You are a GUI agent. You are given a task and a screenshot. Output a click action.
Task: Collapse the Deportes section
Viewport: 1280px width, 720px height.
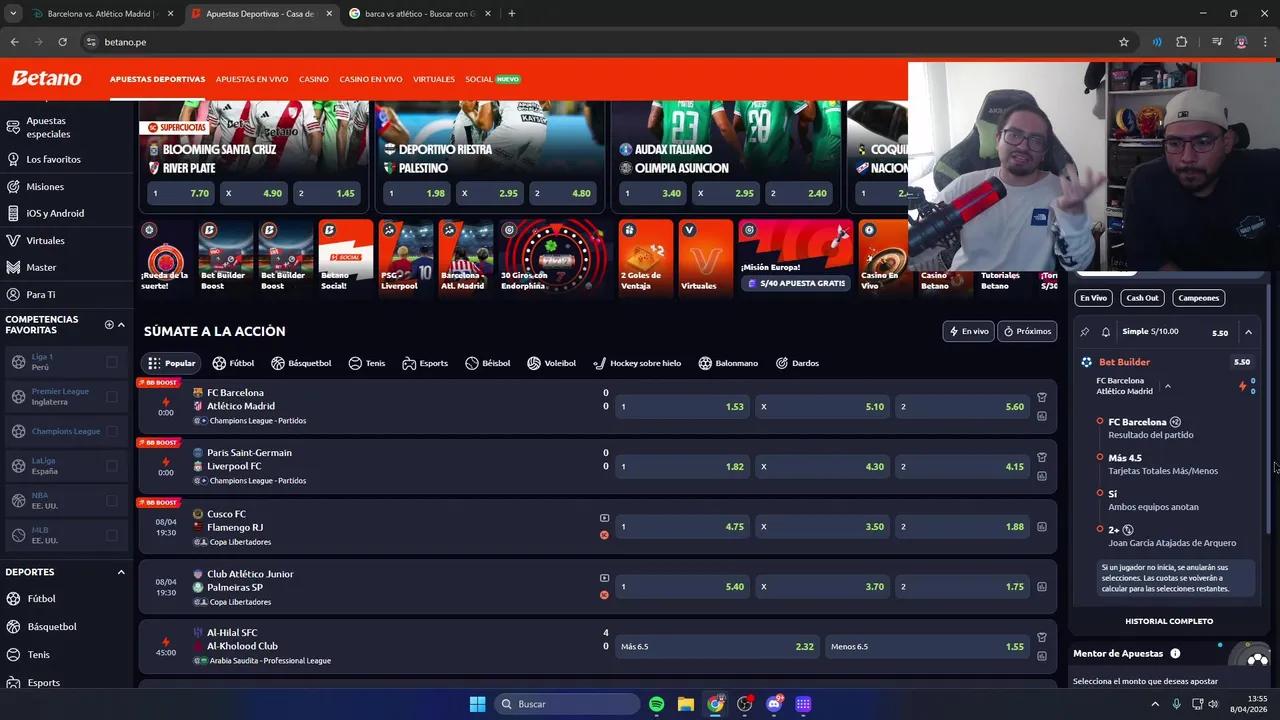[121, 572]
